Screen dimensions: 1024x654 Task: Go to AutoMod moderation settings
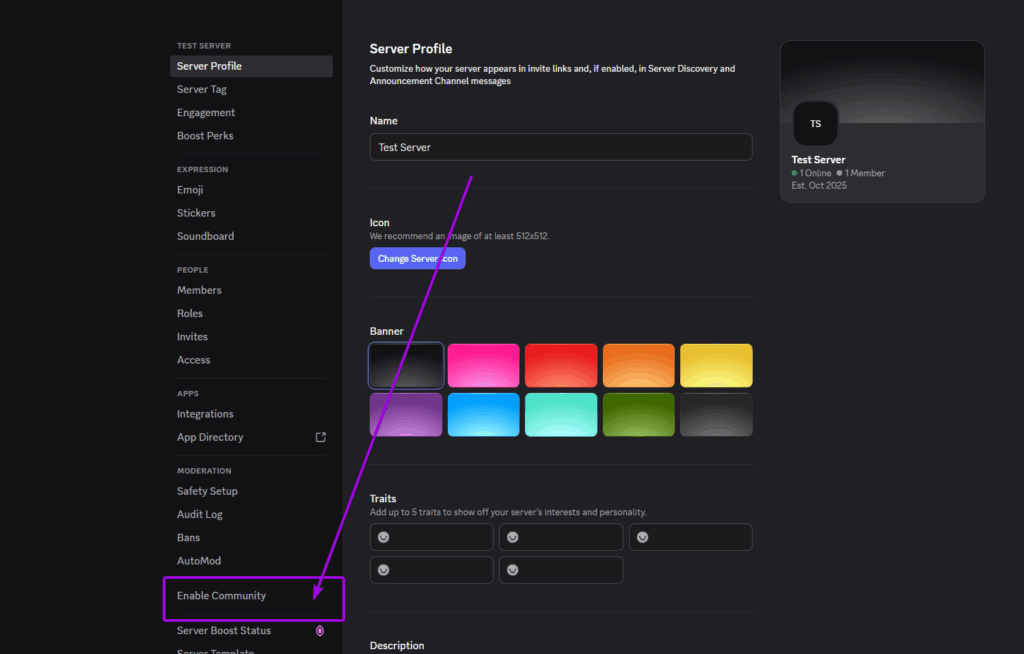(199, 560)
